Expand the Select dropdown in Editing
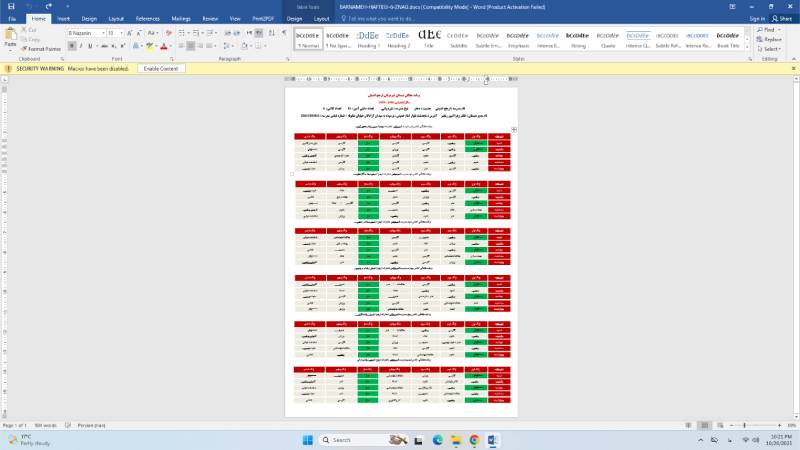Viewport: 800px width, 450px height. (771, 48)
